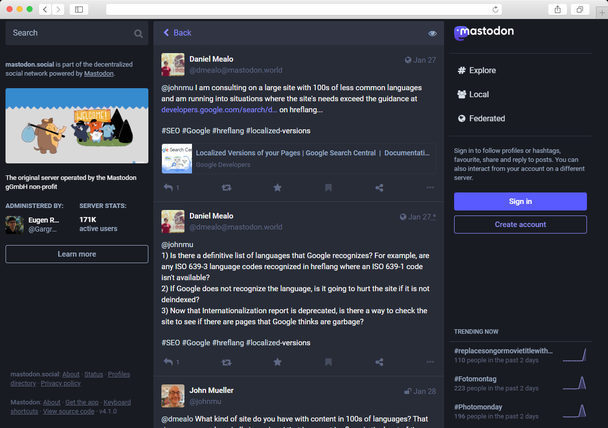Open Daniel Mealo's avatar on first post

pos(173,65)
